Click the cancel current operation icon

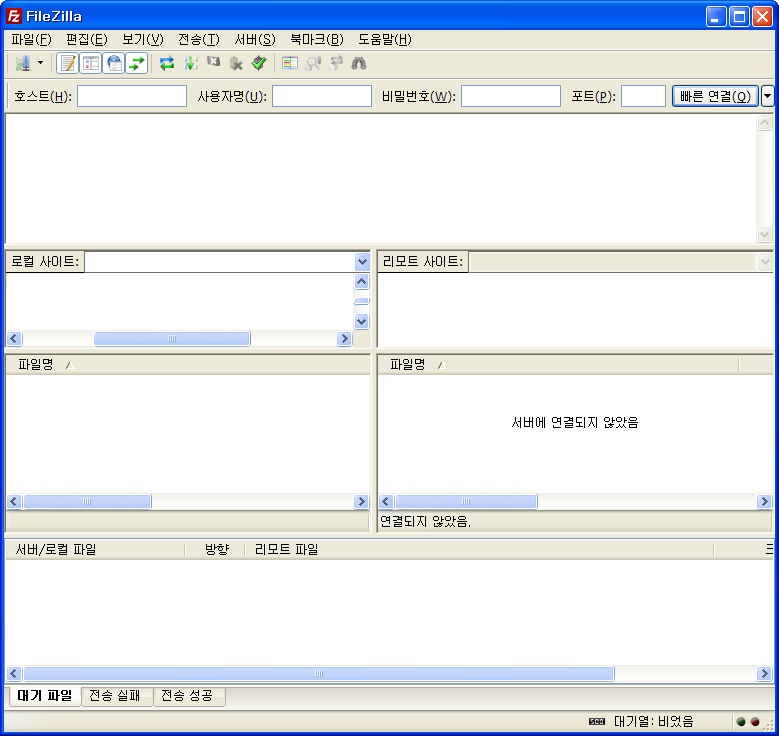click(213, 63)
